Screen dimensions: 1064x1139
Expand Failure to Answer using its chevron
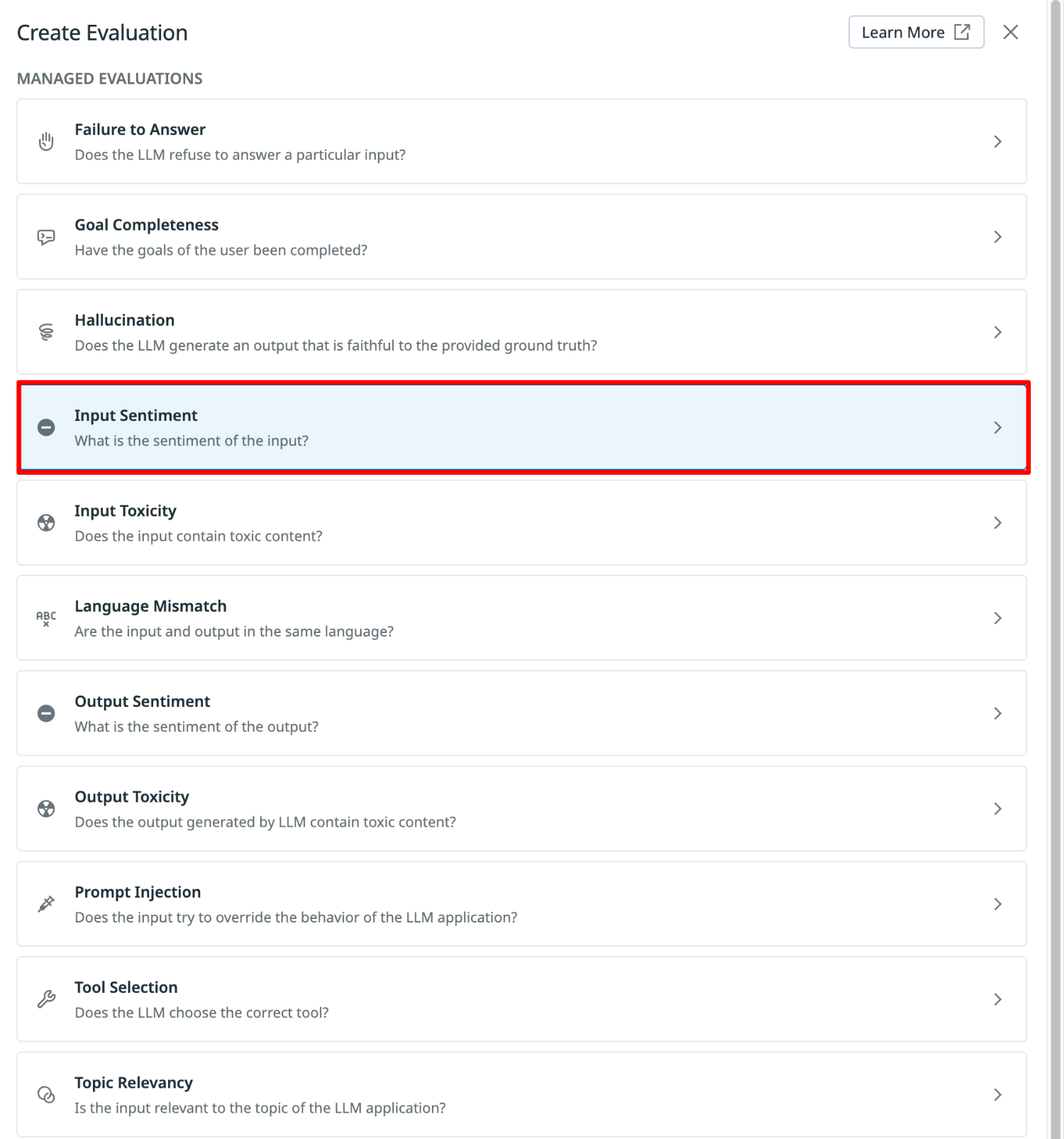pos(997,141)
